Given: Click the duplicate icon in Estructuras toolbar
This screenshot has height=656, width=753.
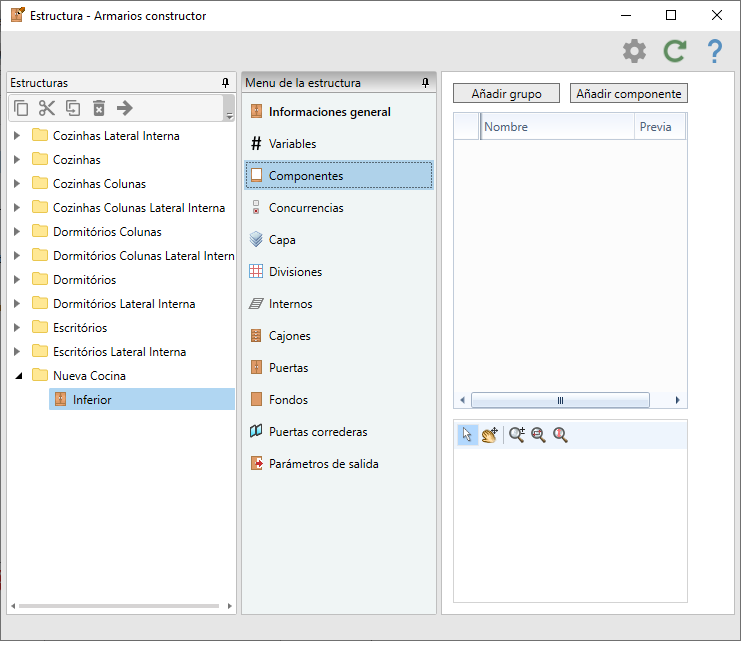Looking at the screenshot, I should pos(73,108).
